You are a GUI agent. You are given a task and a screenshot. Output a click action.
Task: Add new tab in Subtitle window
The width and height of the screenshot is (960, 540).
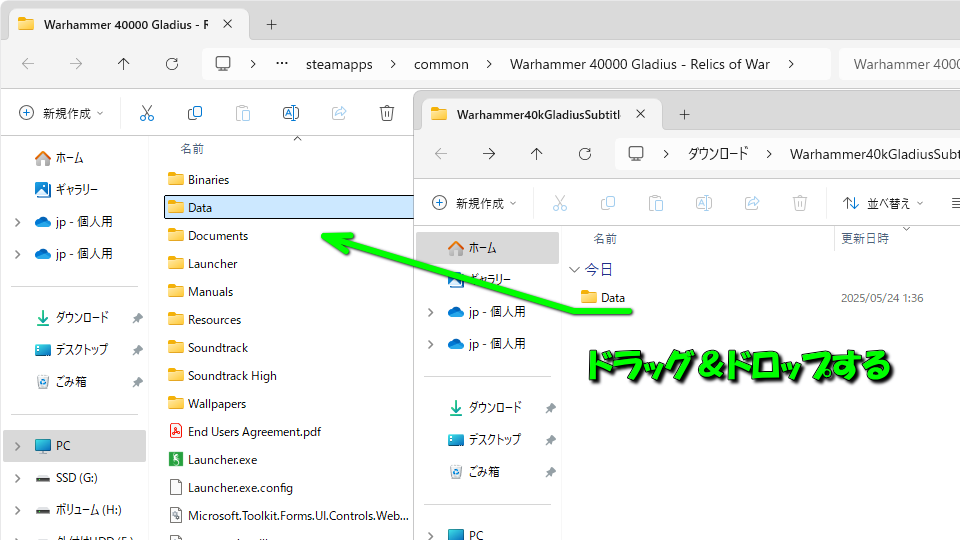click(684, 114)
